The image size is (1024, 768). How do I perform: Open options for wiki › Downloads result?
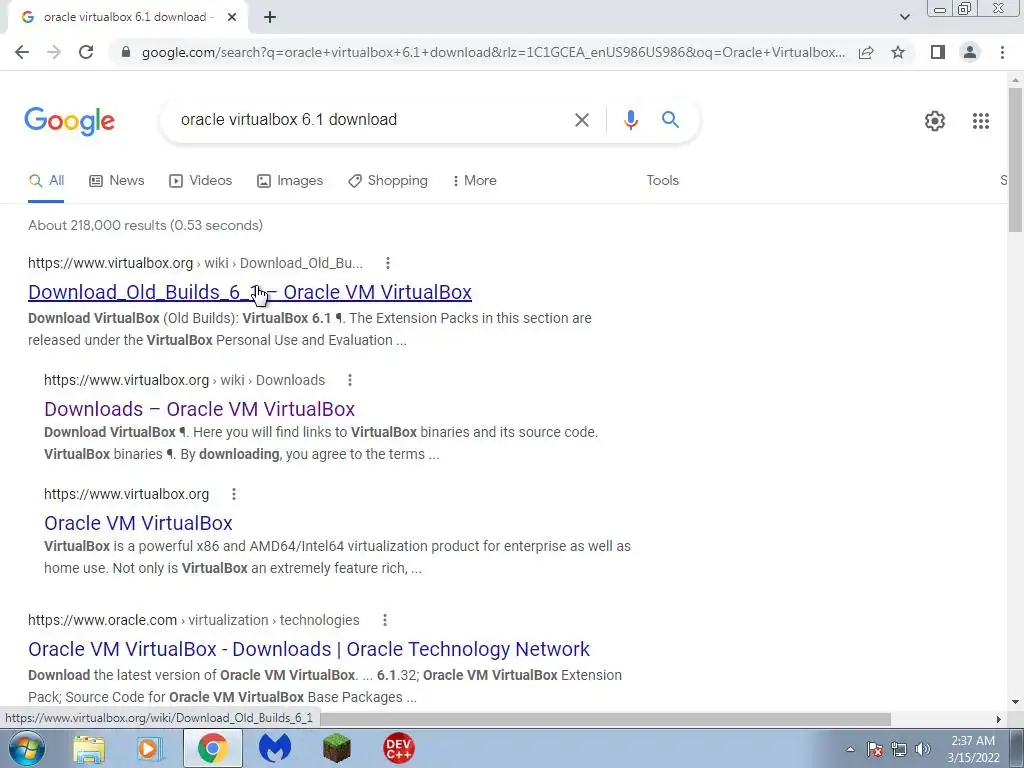350,380
